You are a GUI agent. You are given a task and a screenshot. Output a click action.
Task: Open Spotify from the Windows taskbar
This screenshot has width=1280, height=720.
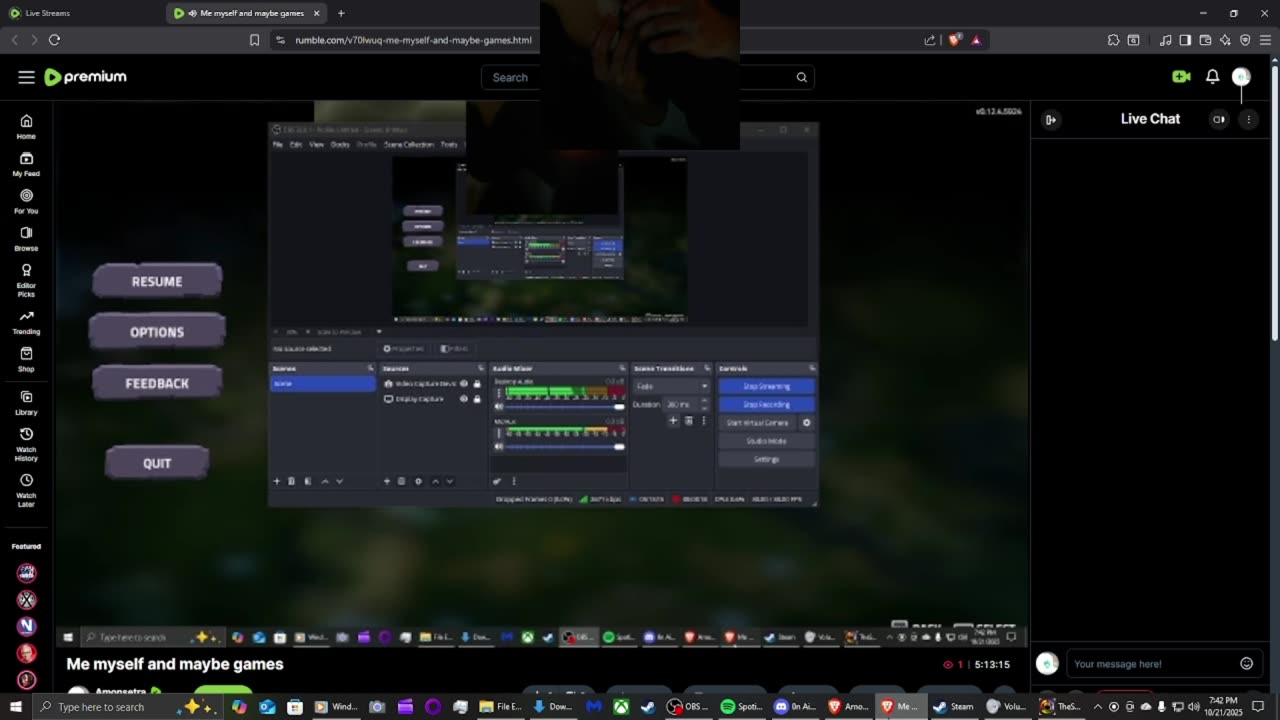[741, 707]
